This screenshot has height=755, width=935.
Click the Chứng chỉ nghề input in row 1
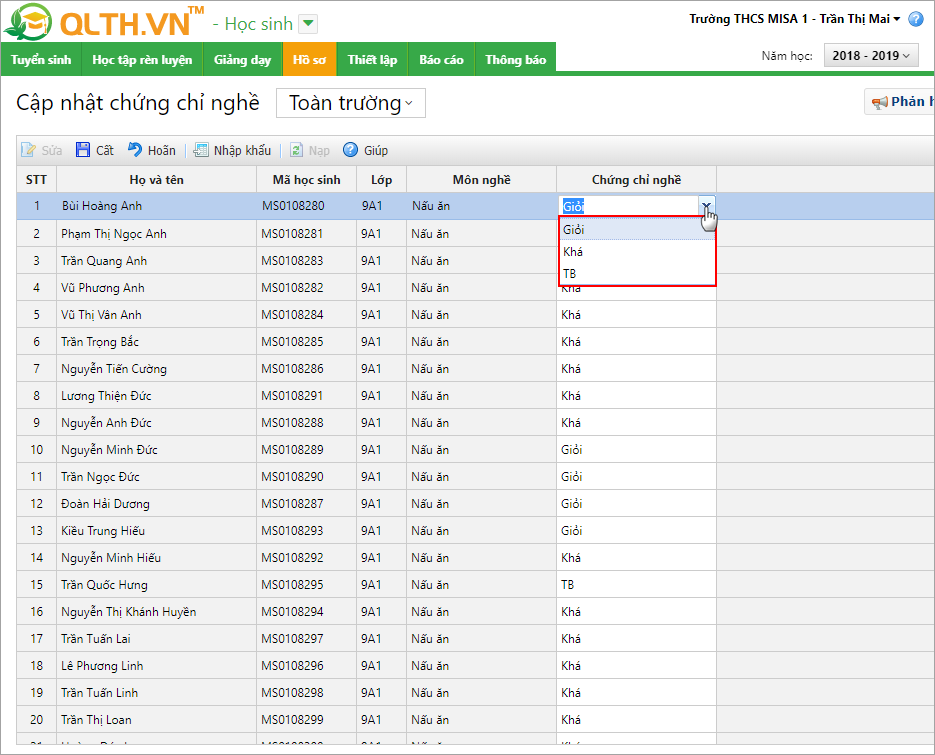click(x=629, y=206)
